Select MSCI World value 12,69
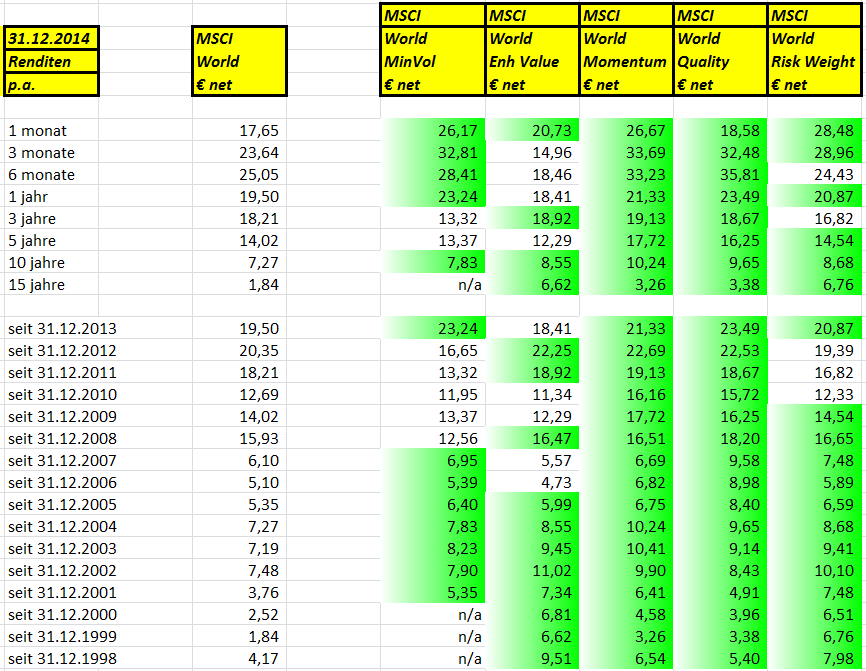The width and height of the screenshot is (866, 671). point(259,395)
